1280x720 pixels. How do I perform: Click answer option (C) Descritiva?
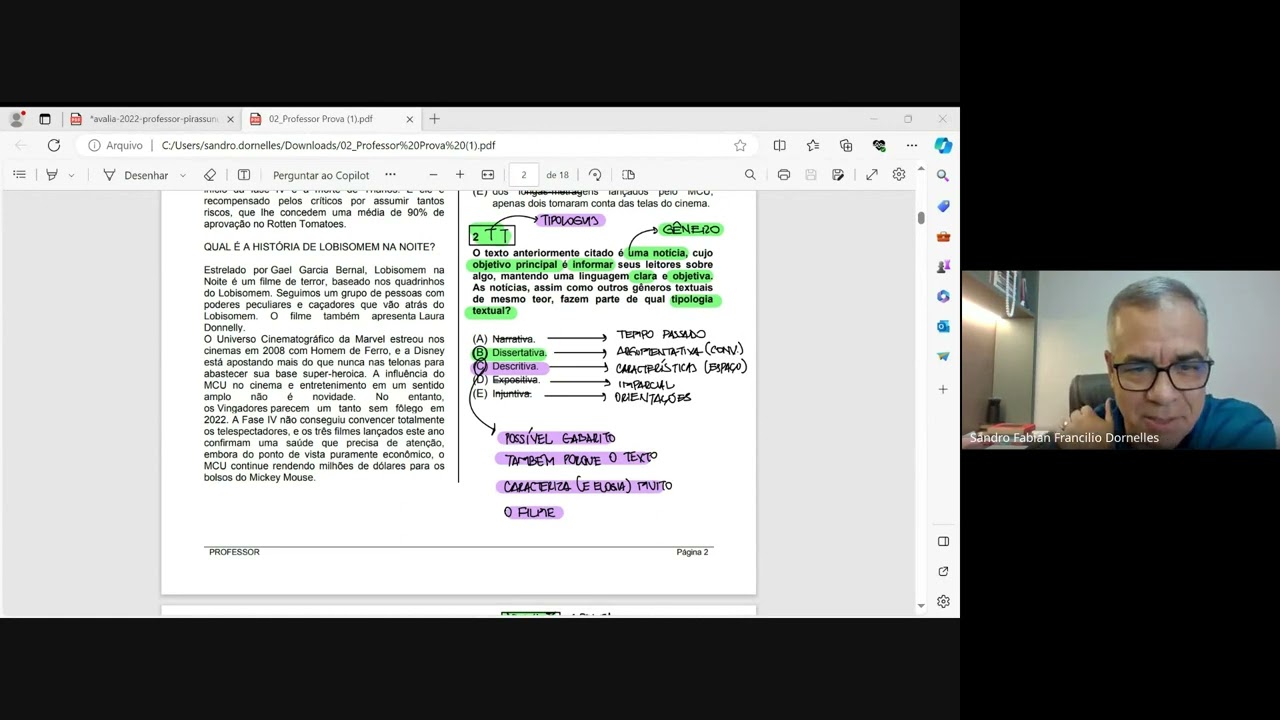(506, 366)
